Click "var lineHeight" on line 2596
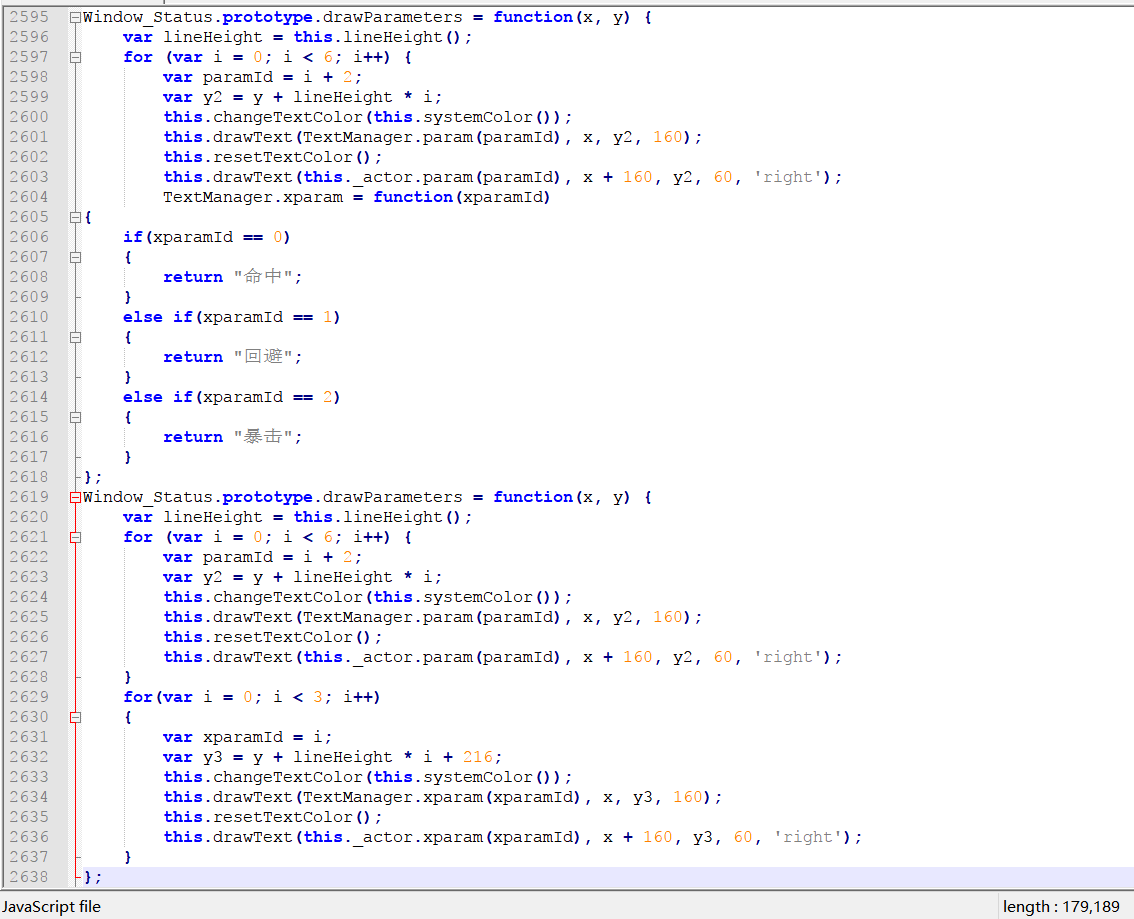 click(193, 38)
